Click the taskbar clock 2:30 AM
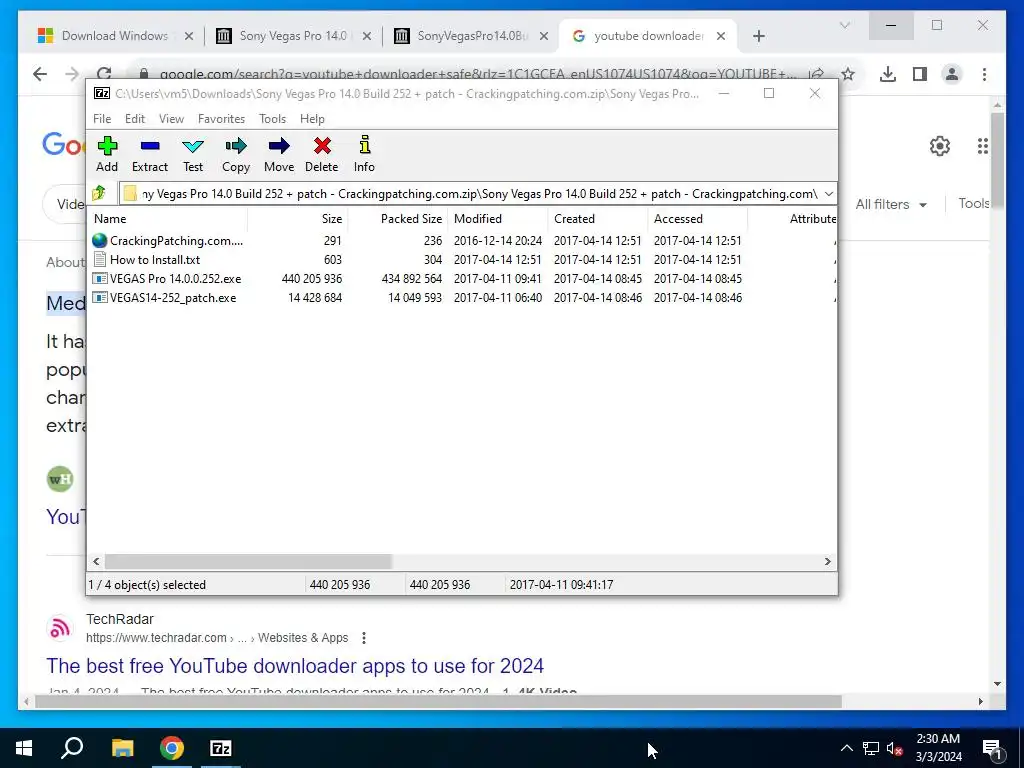Viewport: 1024px width, 768px height. [938, 748]
